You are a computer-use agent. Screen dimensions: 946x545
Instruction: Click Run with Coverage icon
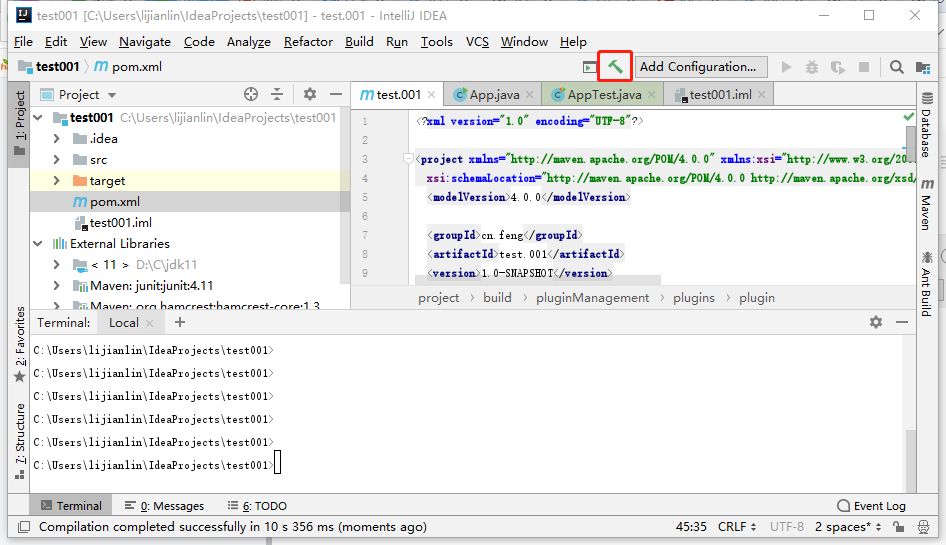(838, 67)
